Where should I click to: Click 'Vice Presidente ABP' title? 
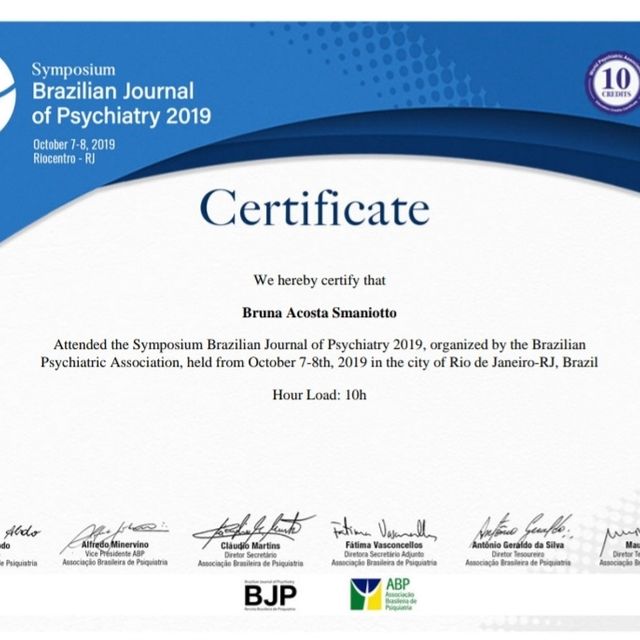pos(115,554)
